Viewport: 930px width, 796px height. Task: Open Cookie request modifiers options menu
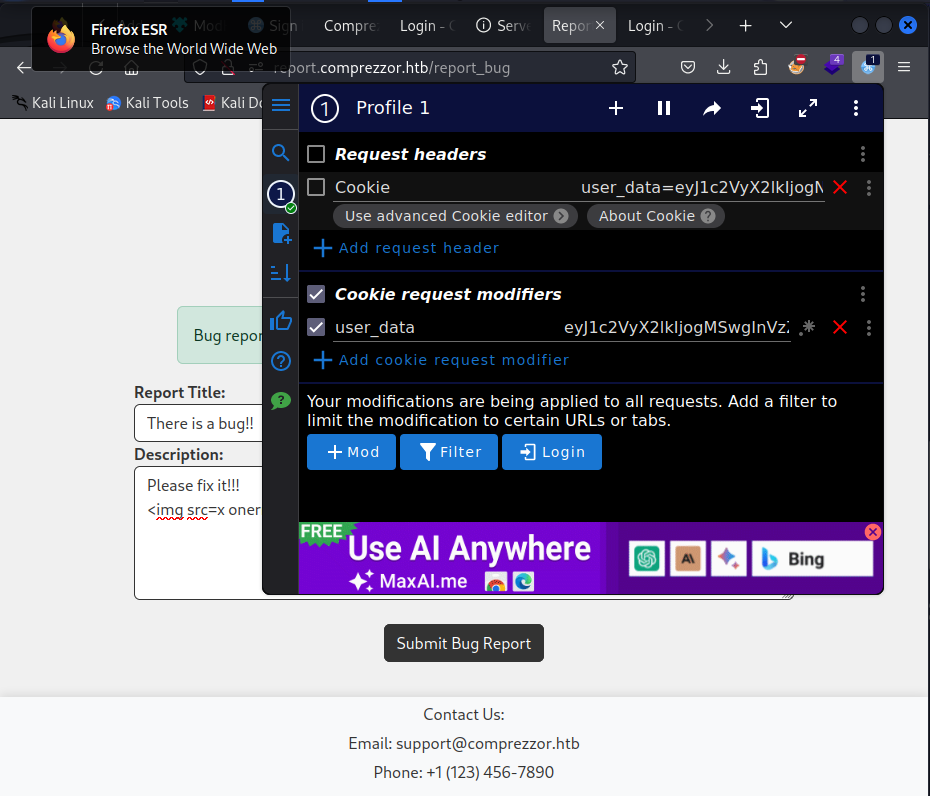click(863, 294)
